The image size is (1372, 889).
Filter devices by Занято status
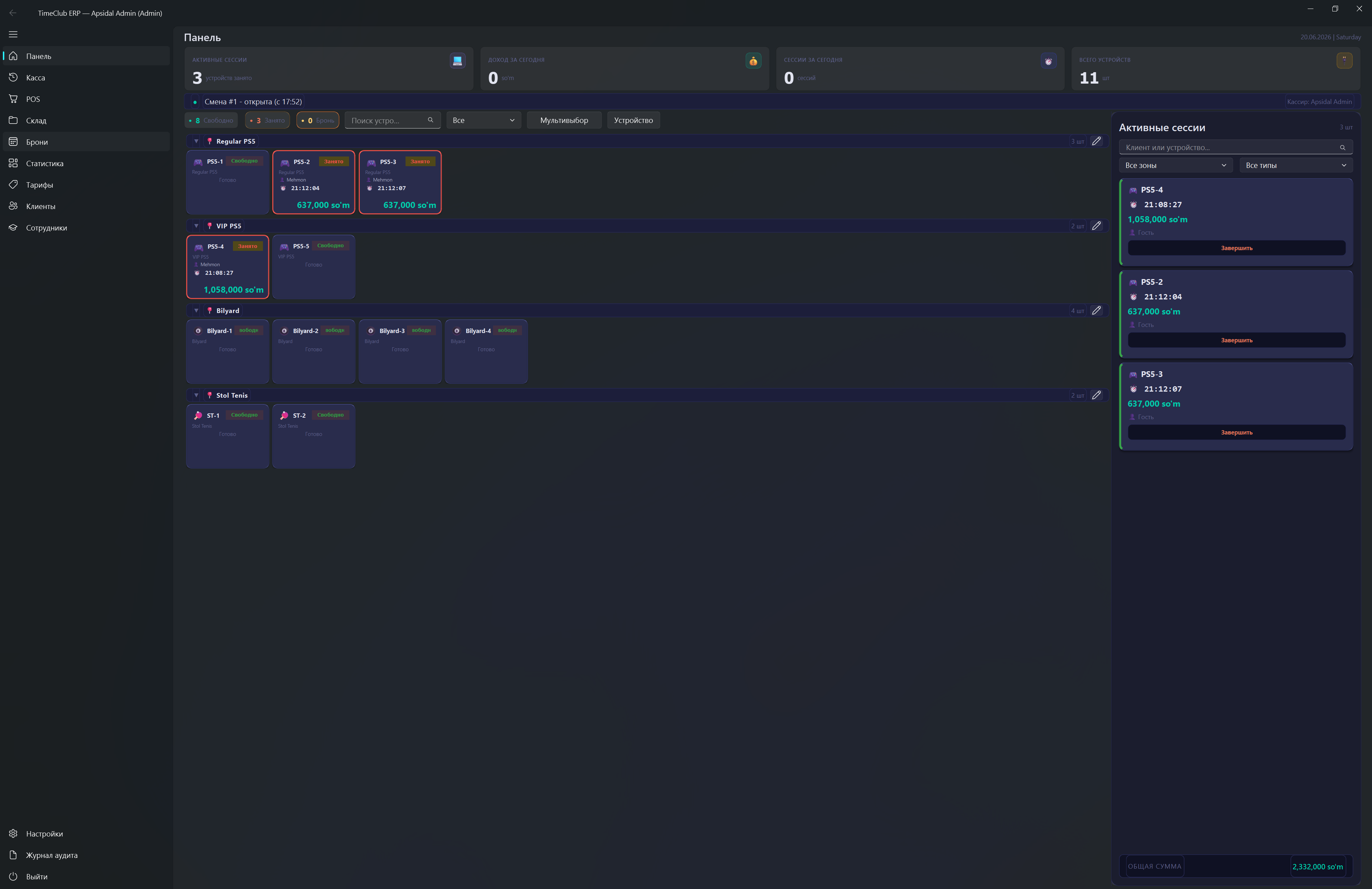(x=268, y=120)
